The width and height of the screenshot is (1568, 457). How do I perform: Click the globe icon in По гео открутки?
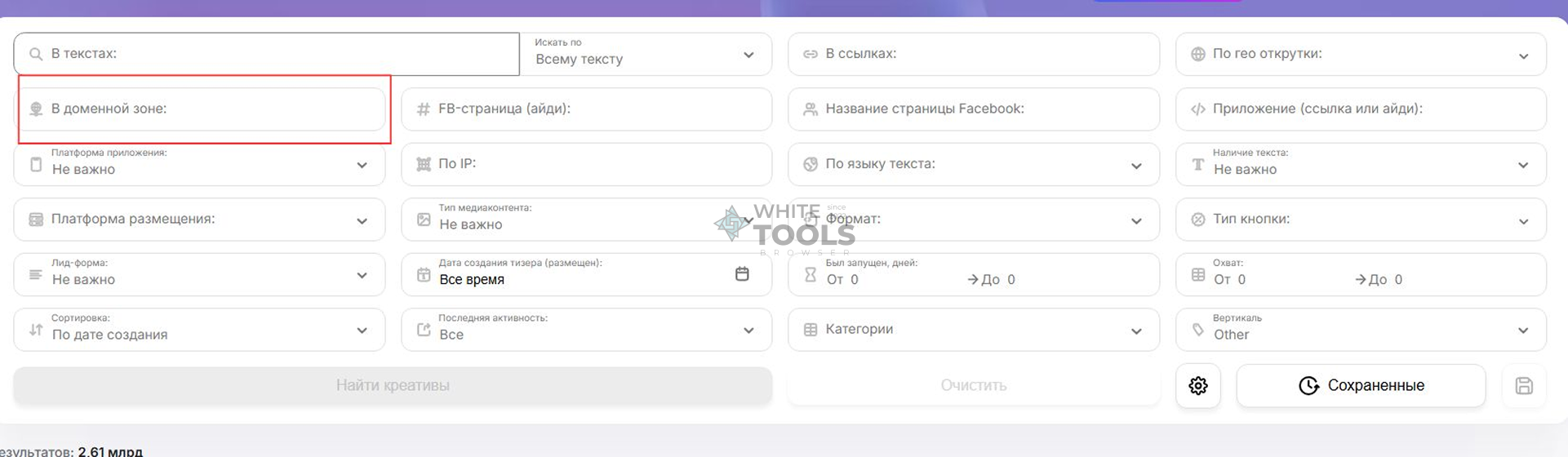(x=1197, y=55)
